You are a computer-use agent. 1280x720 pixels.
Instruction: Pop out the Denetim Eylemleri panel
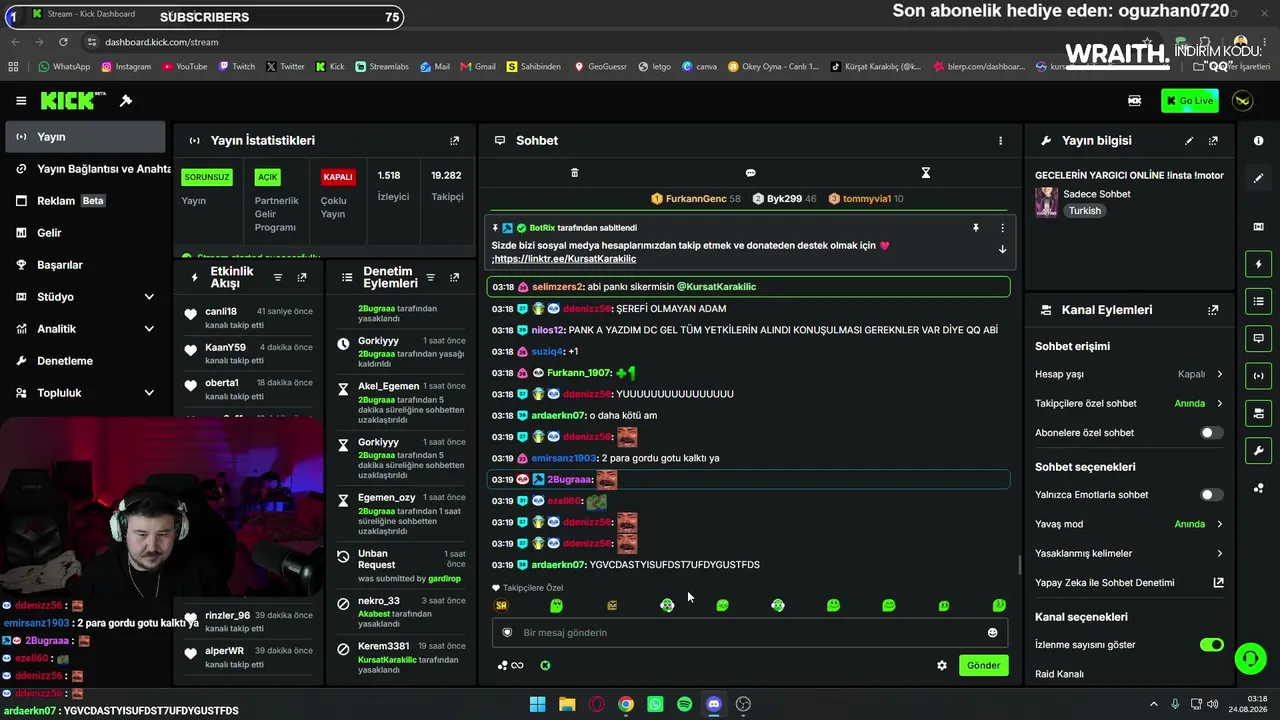(454, 278)
